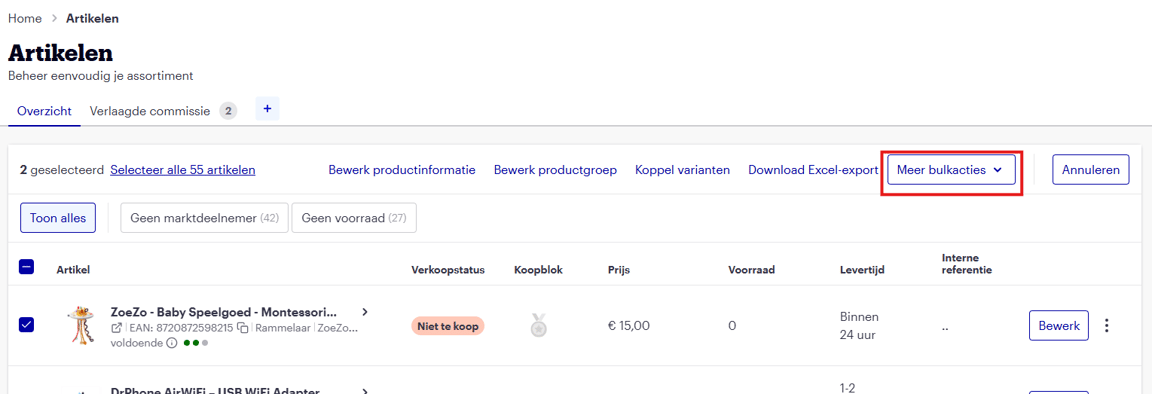Click Koppel varianten
This screenshot has height=394, width=1152.
click(x=683, y=170)
